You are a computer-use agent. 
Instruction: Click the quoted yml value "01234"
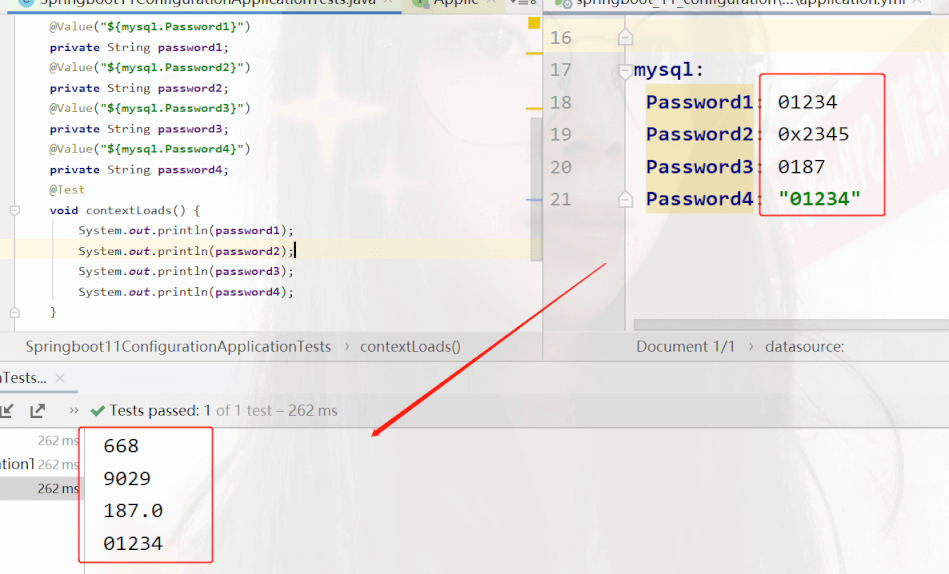819,199
